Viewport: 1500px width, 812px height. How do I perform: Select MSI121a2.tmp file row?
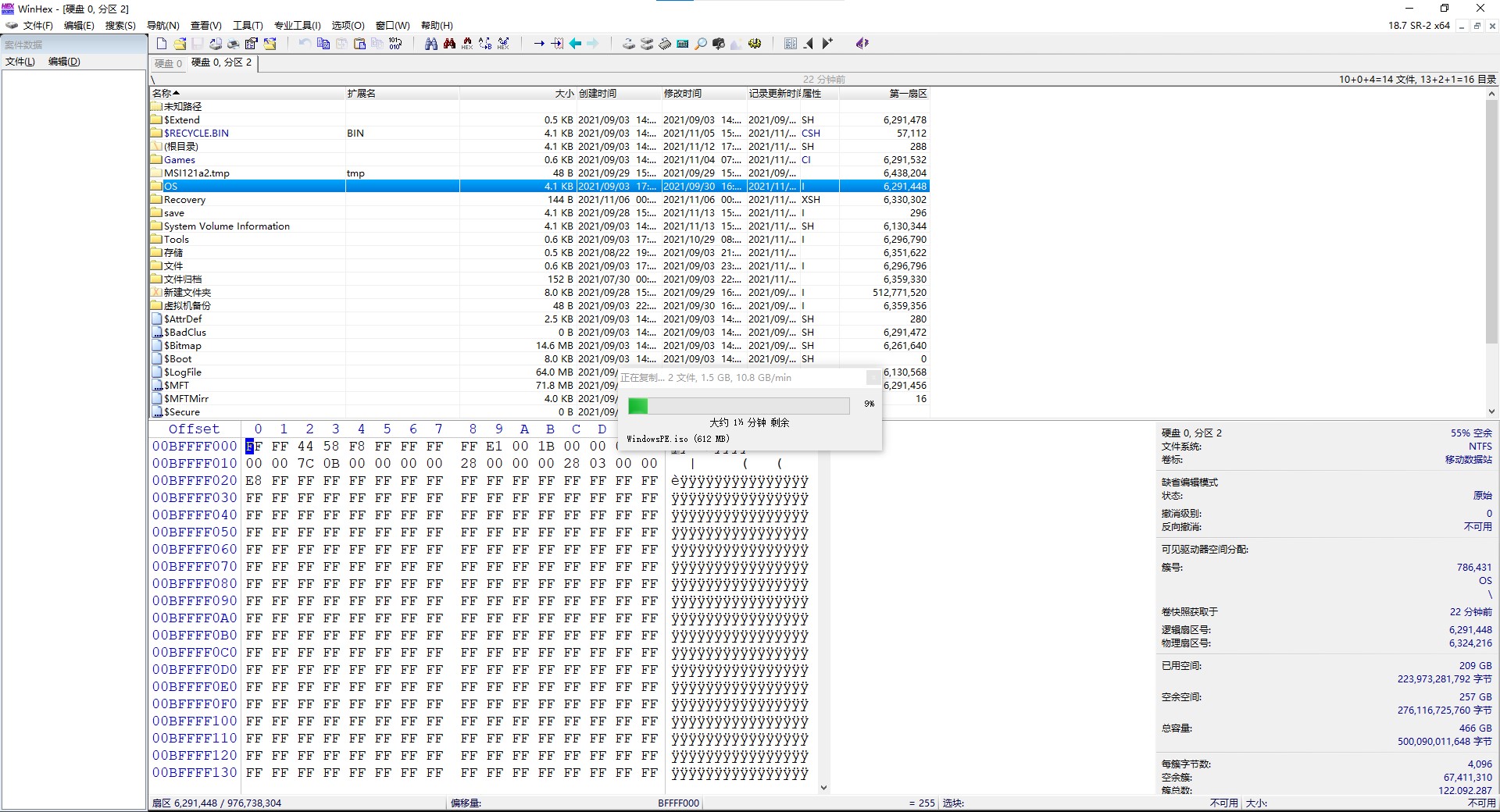pyautogui.click(x=540, y=173)
